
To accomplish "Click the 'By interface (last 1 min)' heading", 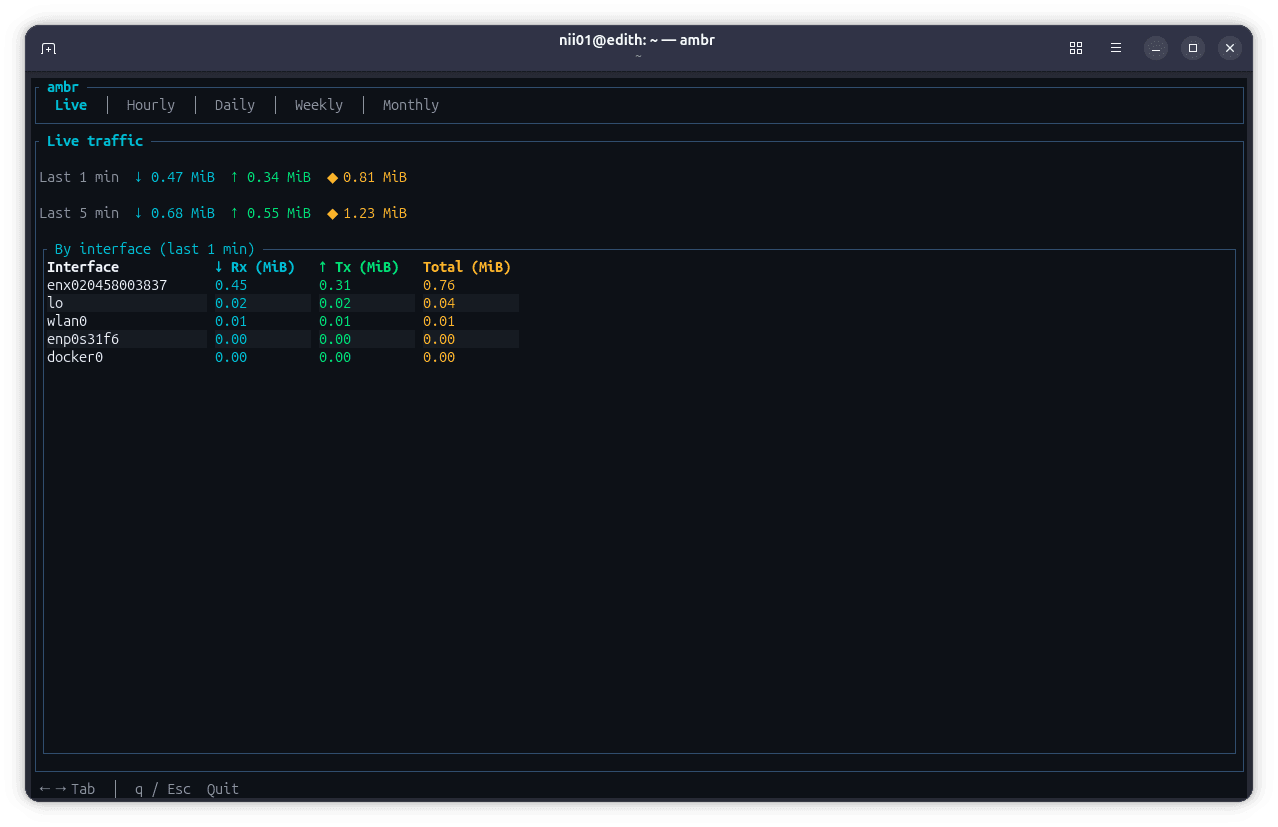I will click(155, 249).
